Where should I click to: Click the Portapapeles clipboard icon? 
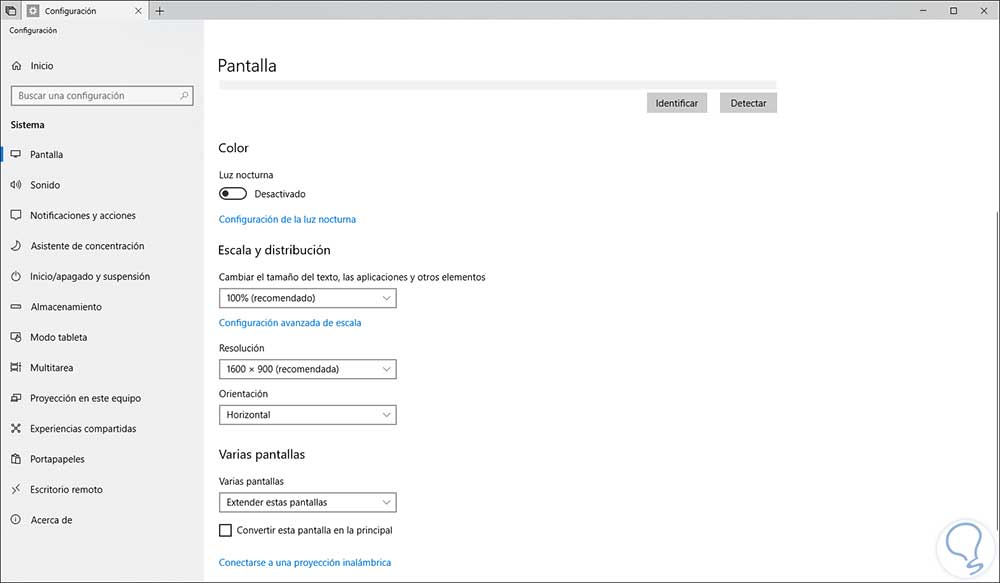coord(16,460)
